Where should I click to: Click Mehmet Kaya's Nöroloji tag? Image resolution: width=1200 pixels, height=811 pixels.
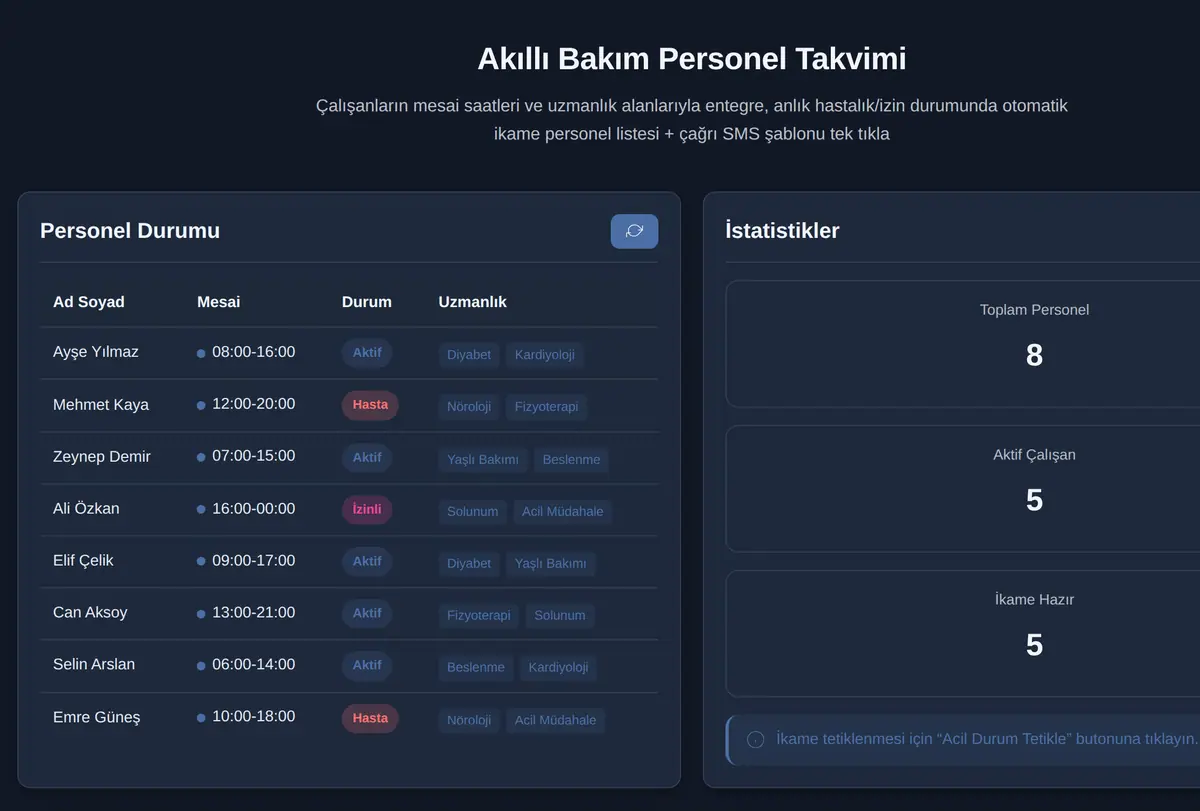[x=469, y=407]
